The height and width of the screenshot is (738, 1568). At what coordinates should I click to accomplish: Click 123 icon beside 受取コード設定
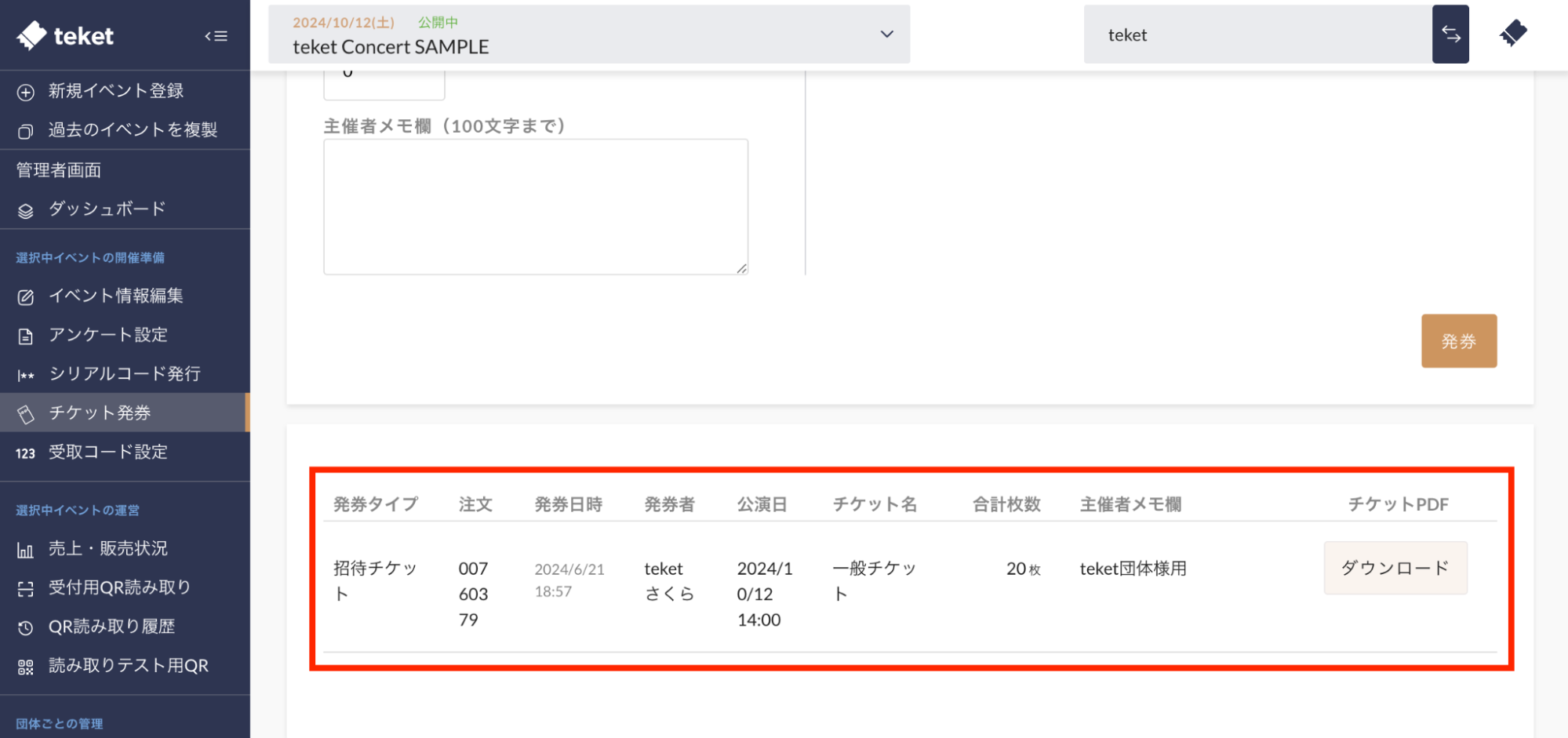tap(26, 453)
